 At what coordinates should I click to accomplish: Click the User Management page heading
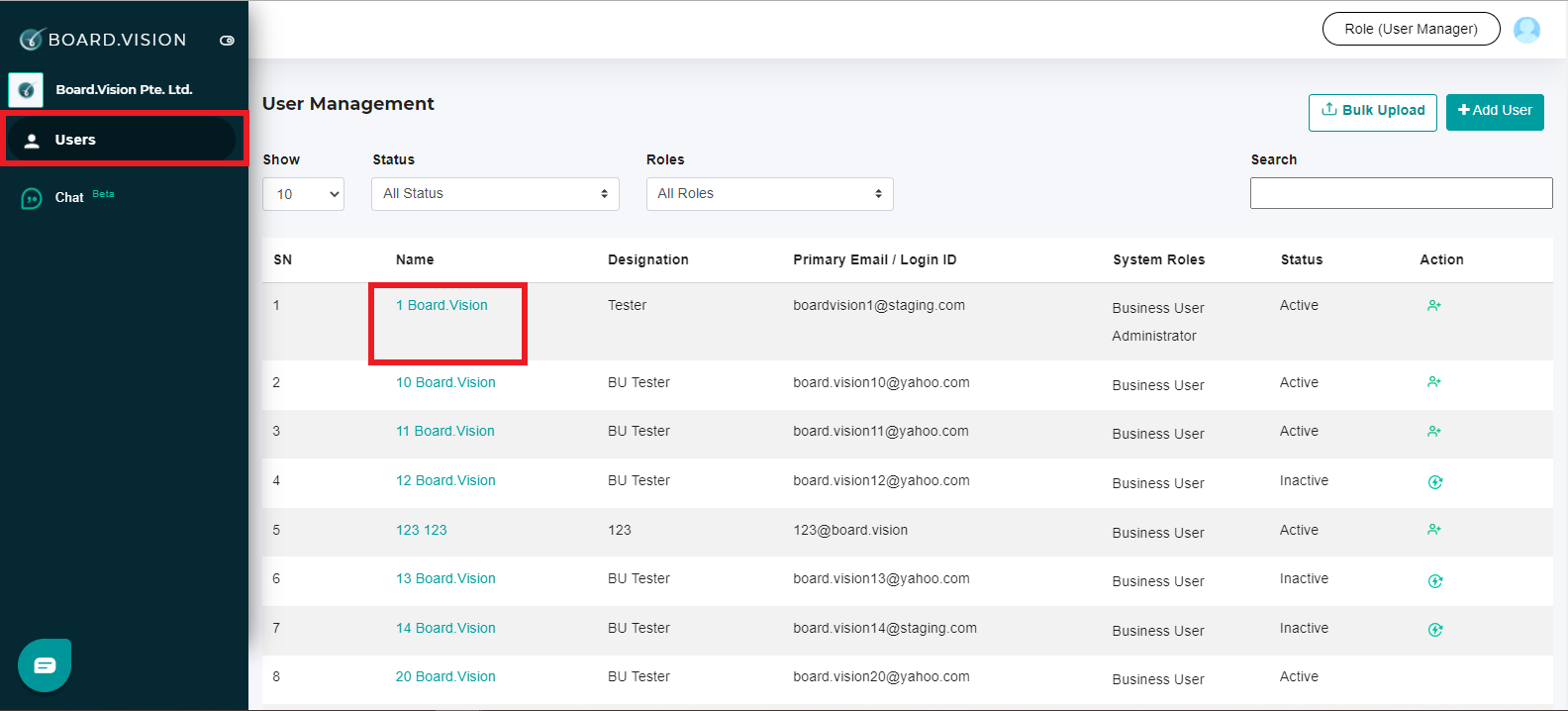coord(348,104)
